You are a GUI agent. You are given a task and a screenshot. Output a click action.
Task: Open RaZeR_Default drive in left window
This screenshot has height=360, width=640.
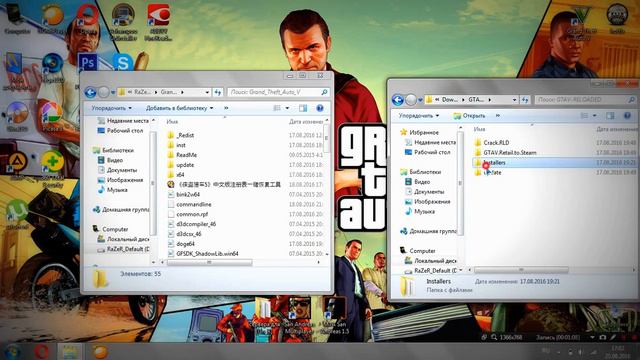click(128, 249)
